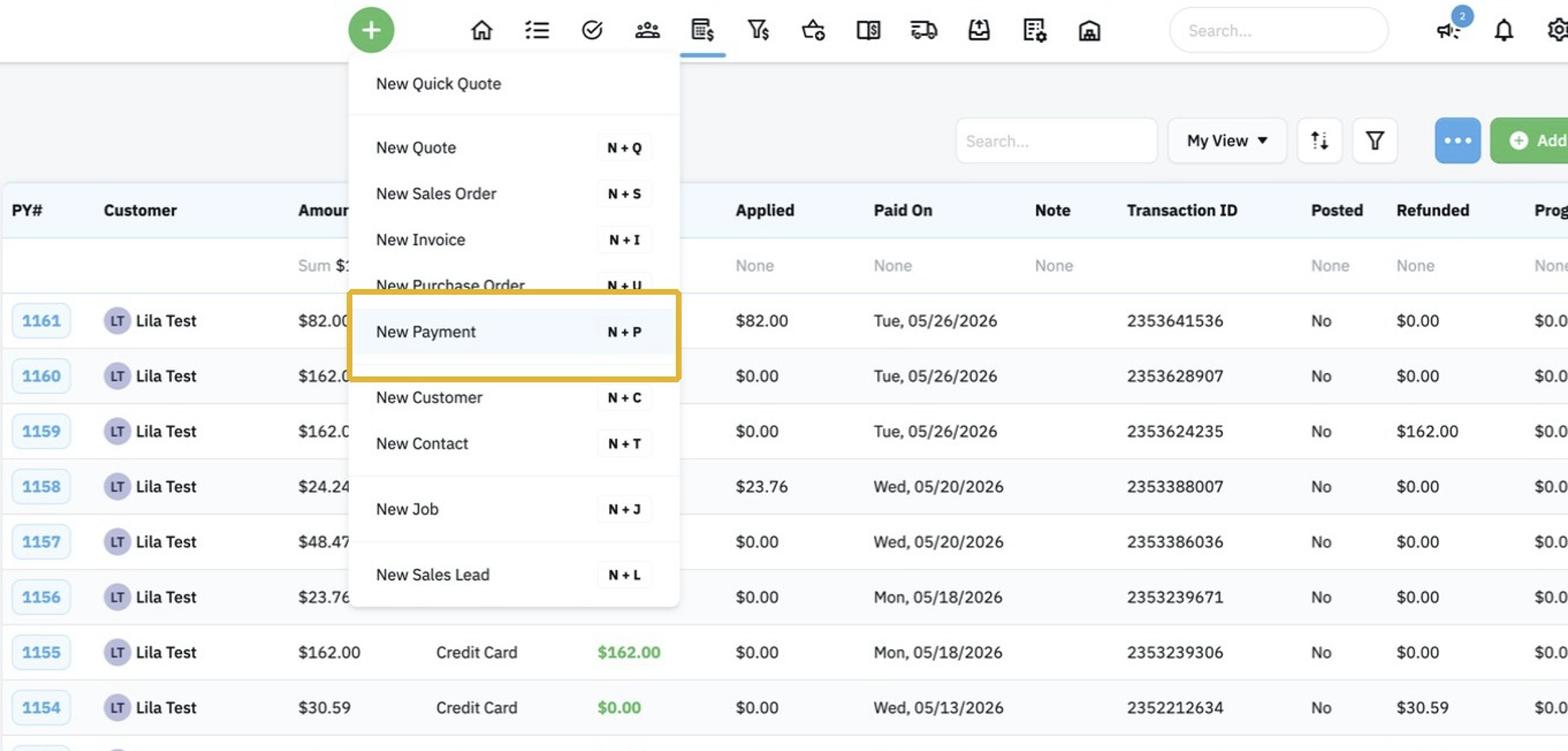Open the My View dropdown

point(1227,141)
